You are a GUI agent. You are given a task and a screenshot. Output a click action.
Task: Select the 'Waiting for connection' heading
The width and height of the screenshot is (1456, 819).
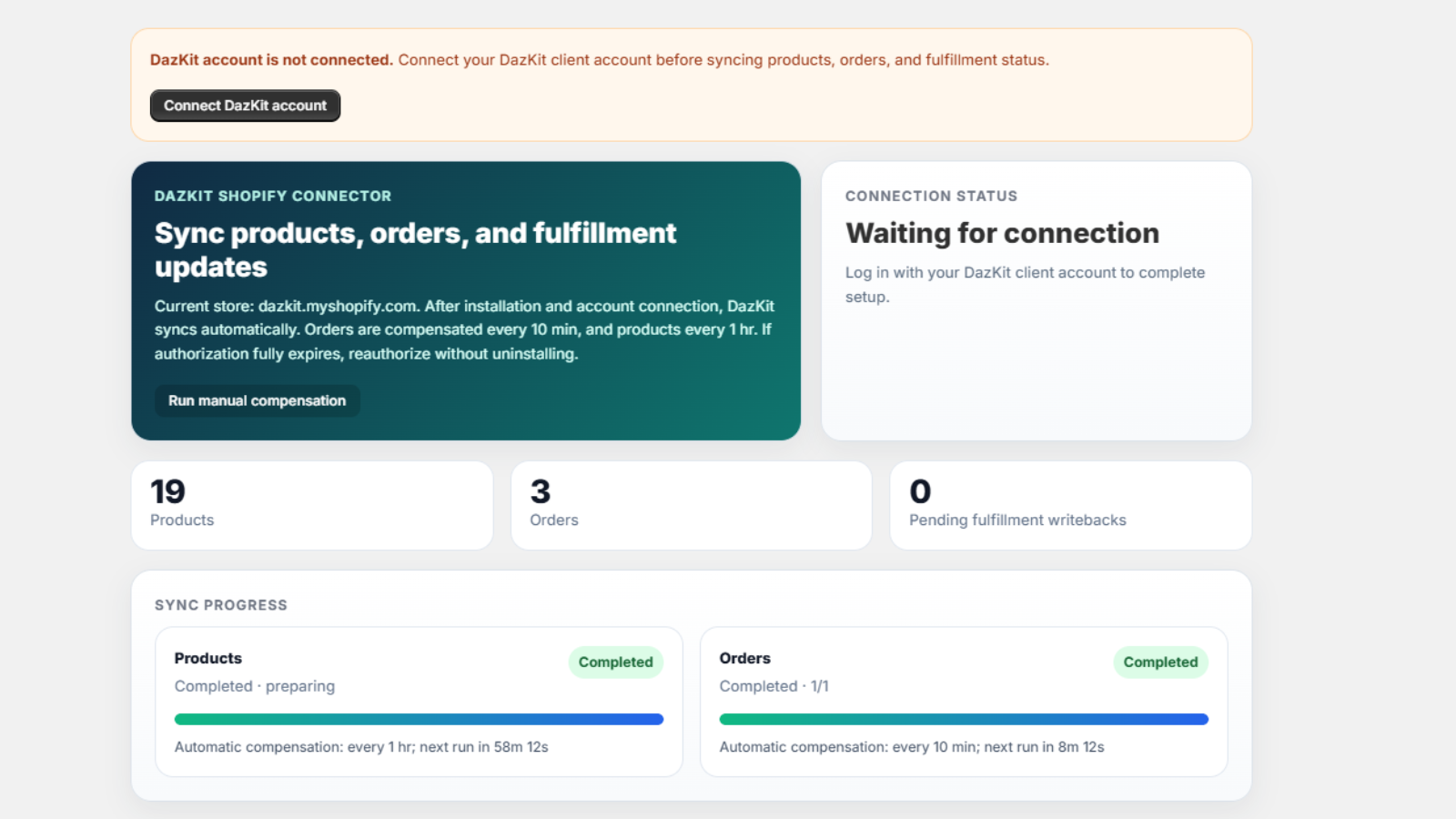pyautogui.click(x=1002, y=233)
